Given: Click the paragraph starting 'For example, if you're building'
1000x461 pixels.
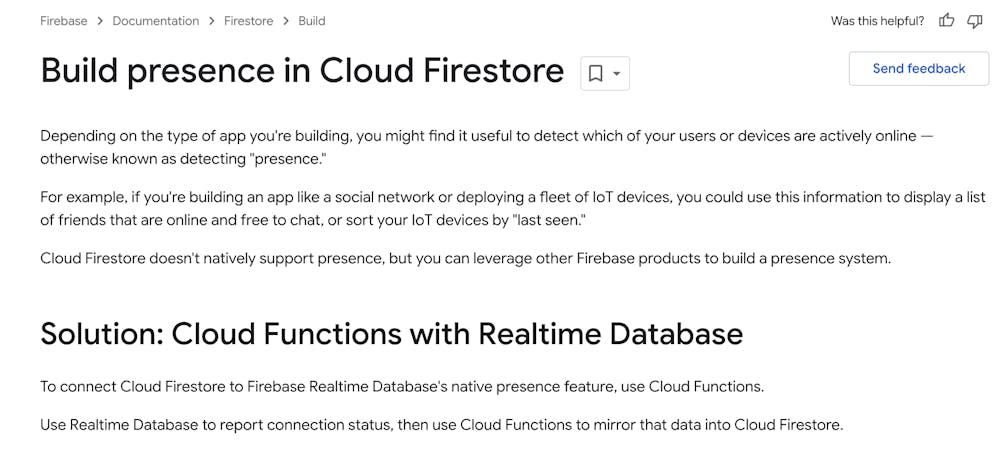Looking at the screenshot, I should (513, 209).
